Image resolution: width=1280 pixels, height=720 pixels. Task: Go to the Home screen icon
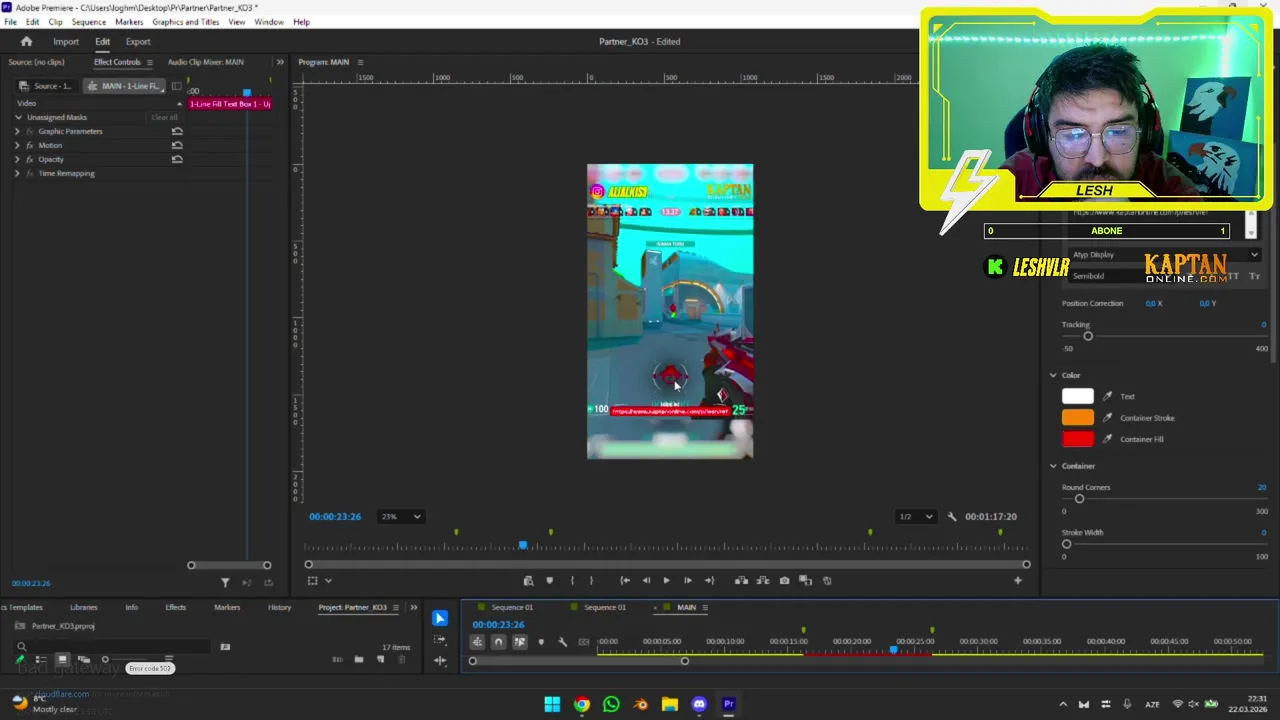click(26, 41)
